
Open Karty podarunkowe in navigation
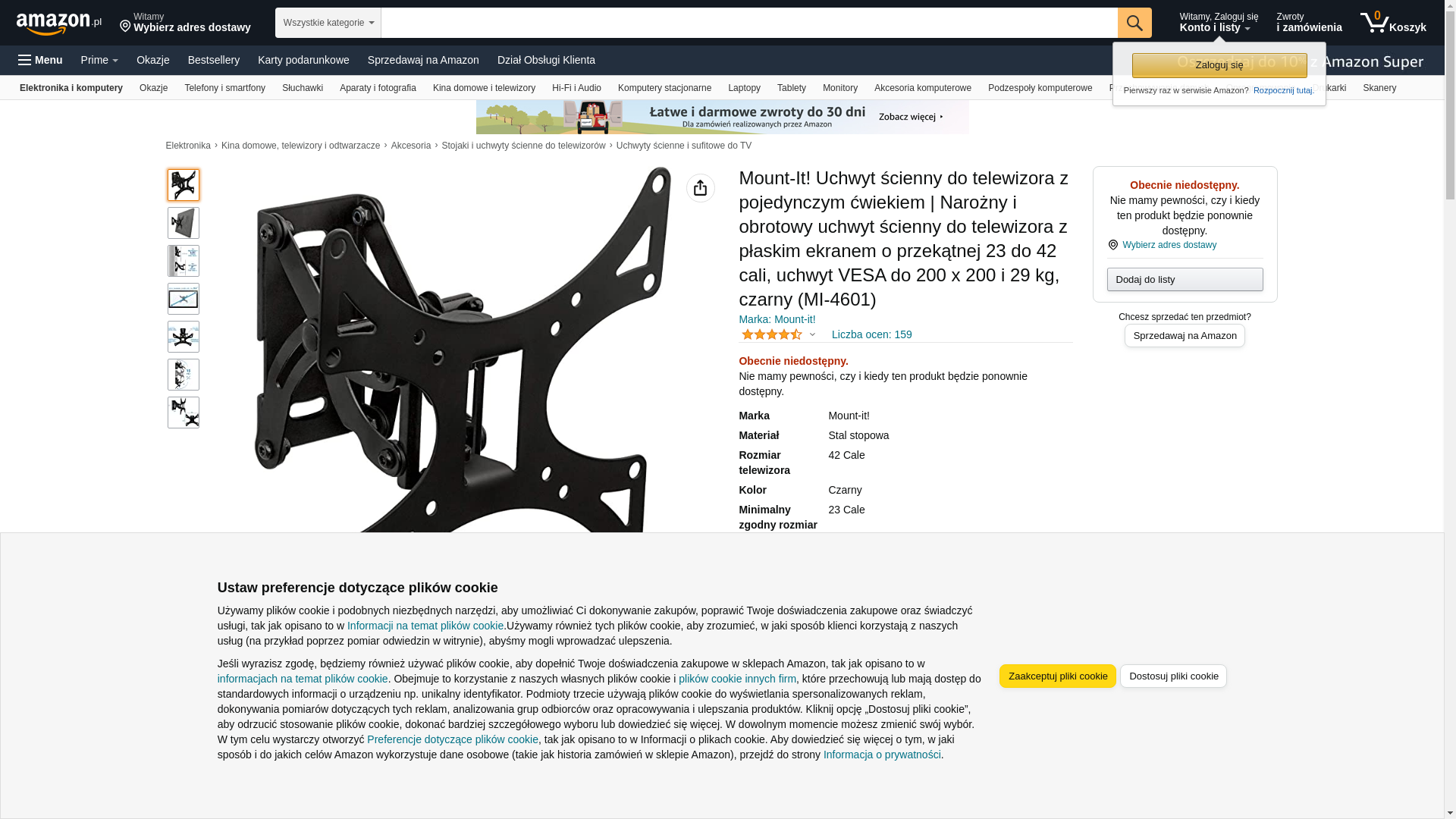(303, 60)
